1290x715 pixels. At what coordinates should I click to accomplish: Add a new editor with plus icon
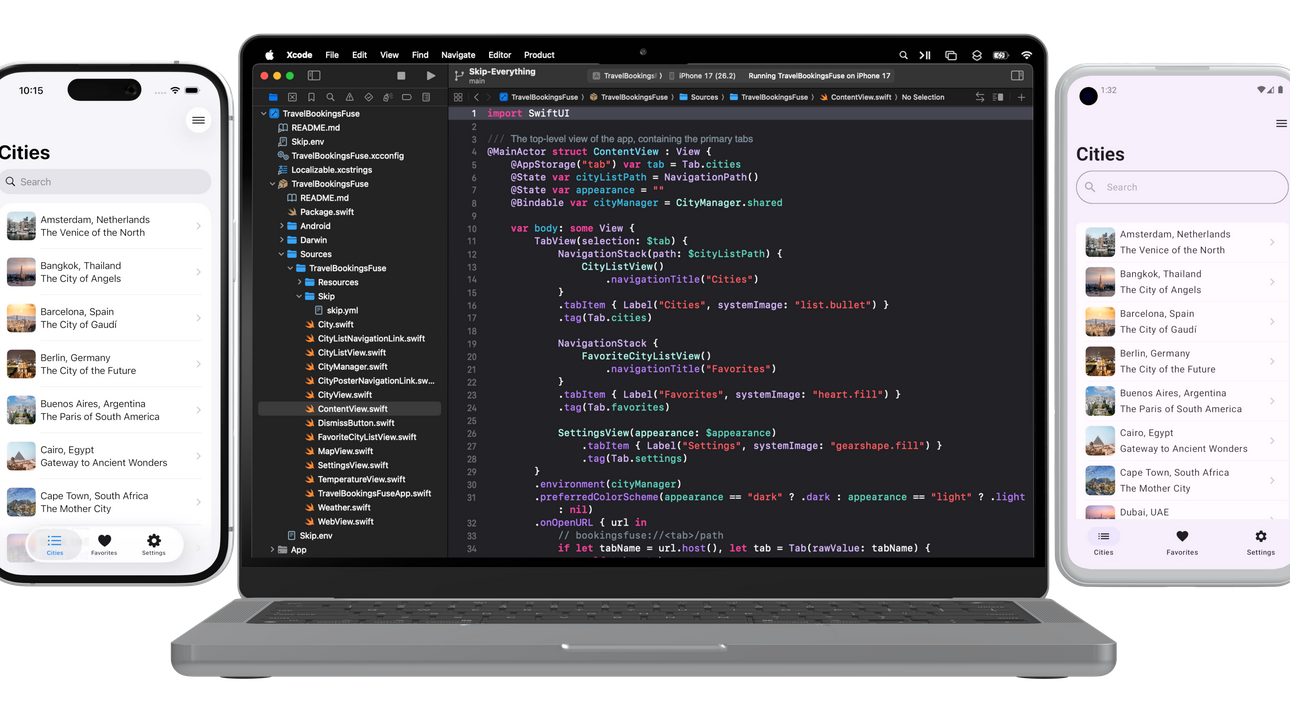click(1021, 98)
